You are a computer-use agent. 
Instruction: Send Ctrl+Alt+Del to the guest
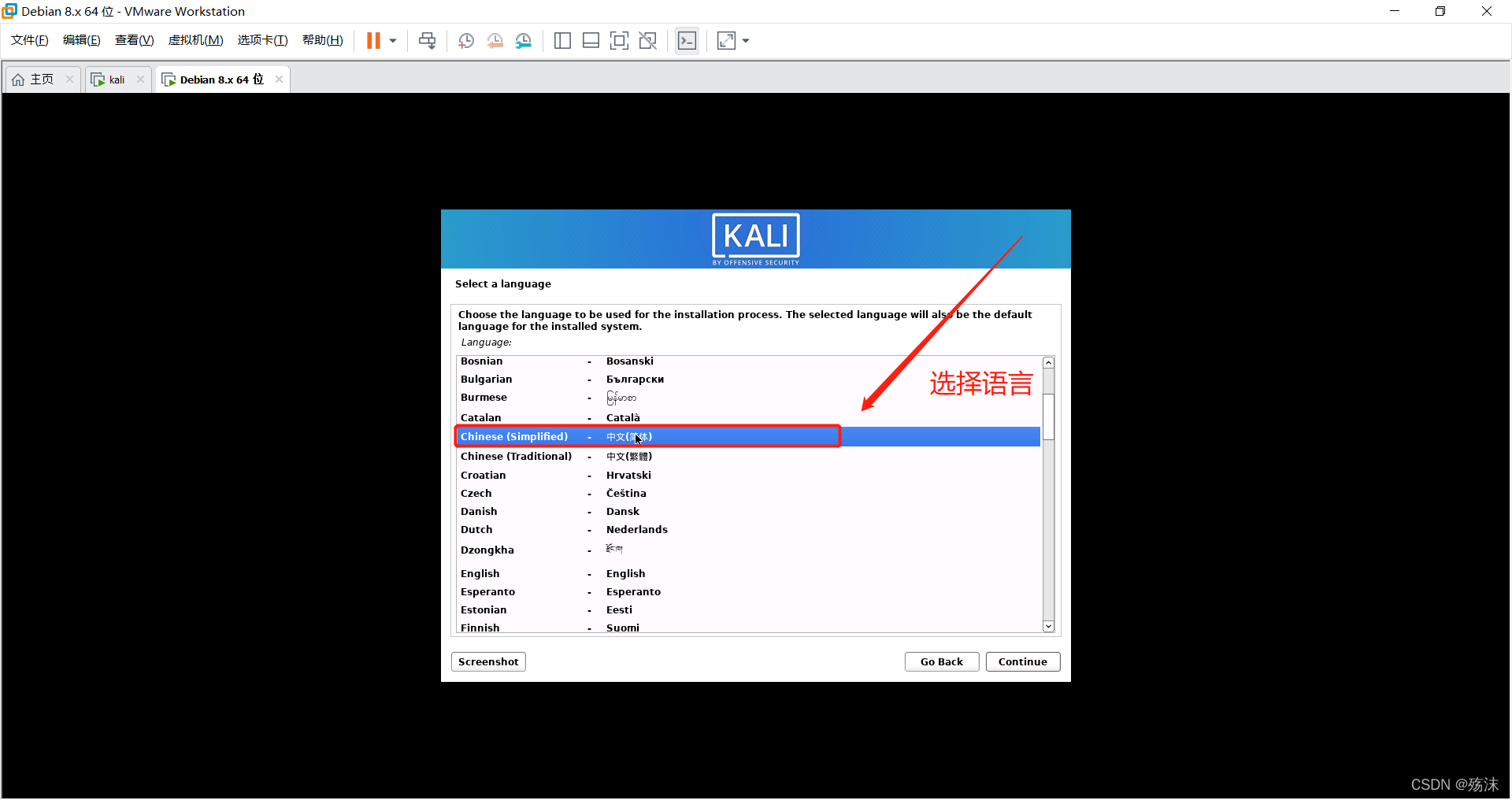coord(427,40)
